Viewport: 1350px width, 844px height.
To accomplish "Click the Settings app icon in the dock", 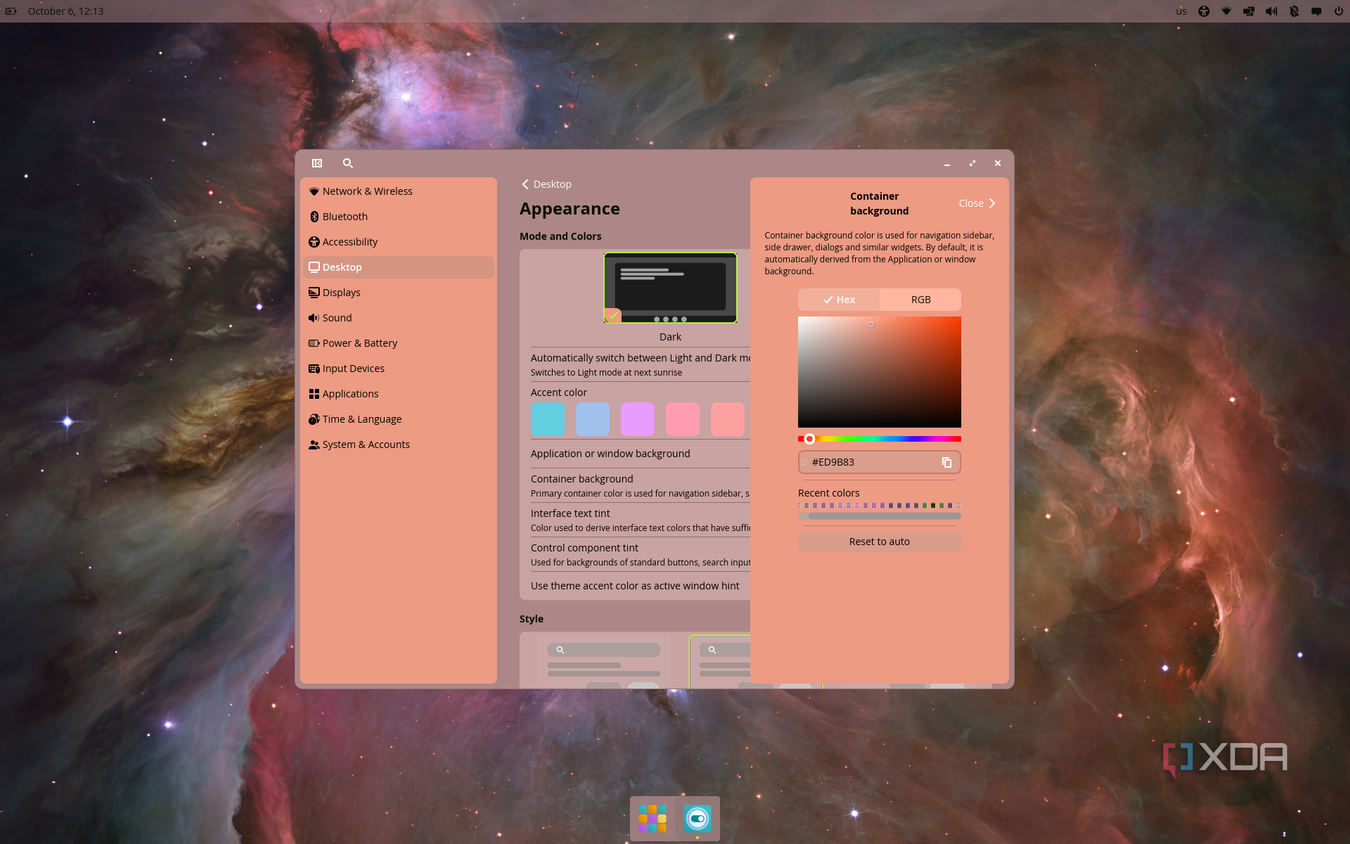I will tap(698, 818).
